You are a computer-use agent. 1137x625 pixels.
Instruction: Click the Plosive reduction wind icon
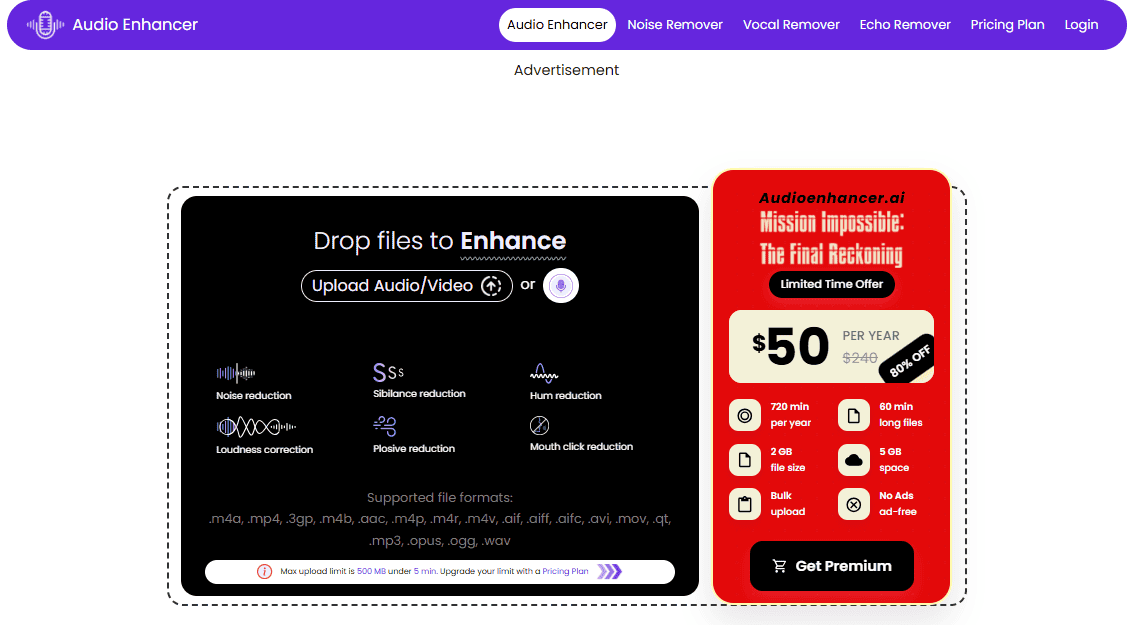(x=384, y=426)
